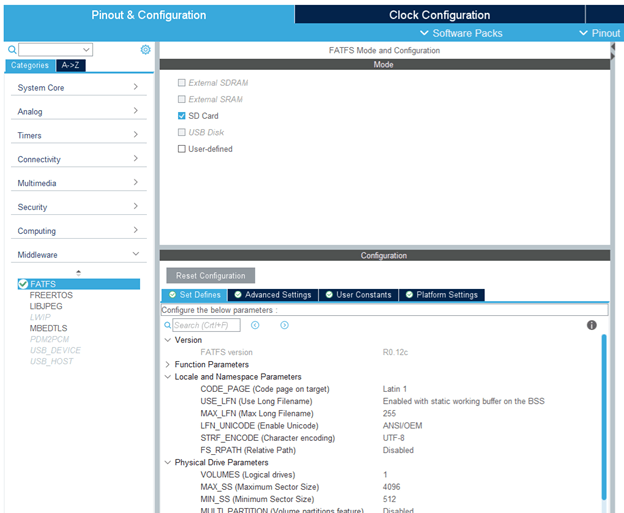Uncheck the SD Card mode checkbox
The width and height of the screenshot is (624, 513).
[x=181, y=116]
